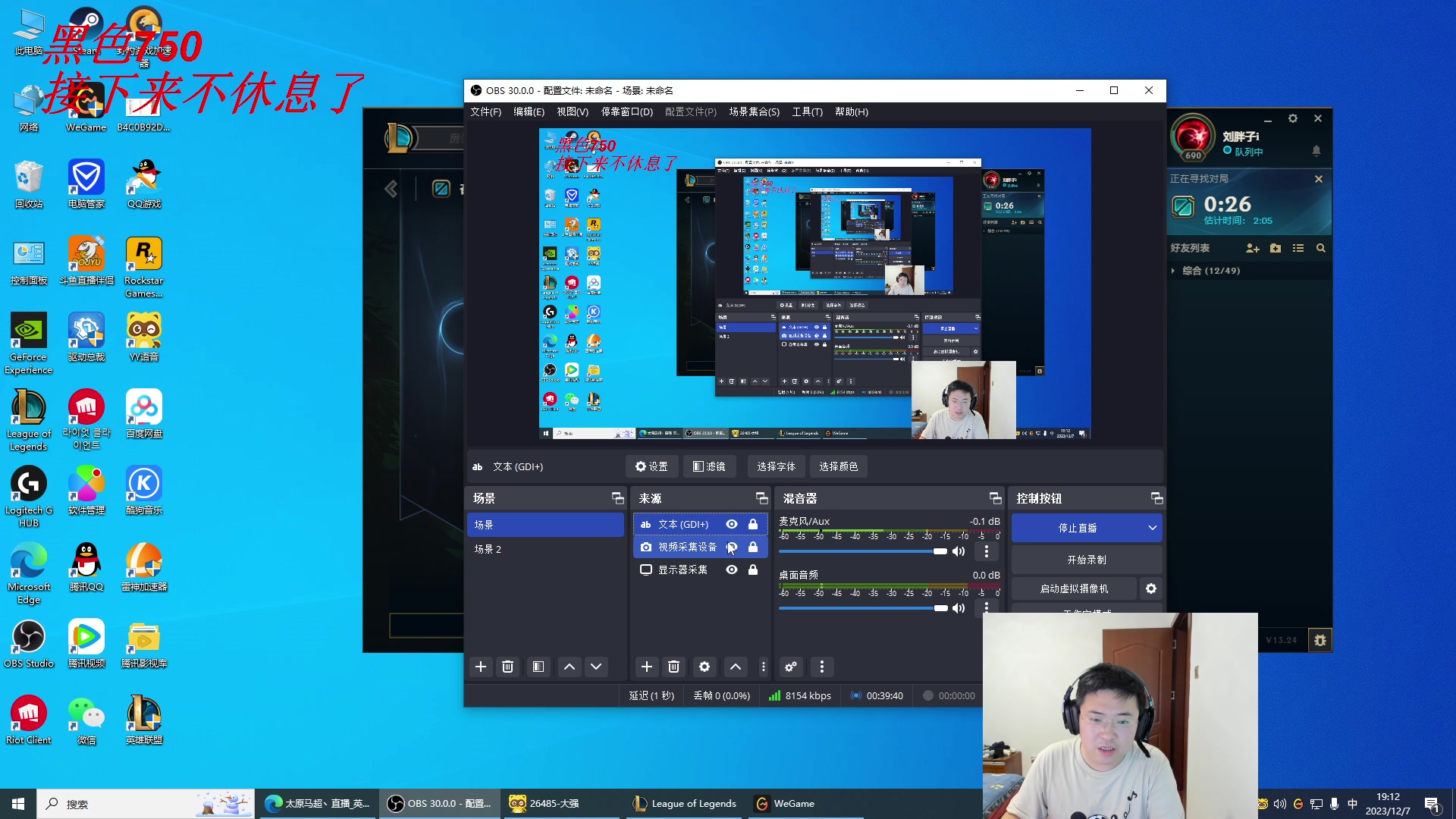Go back using League client arrow
This screenshot has height=819, width=1456.
(x=391, y=189)
